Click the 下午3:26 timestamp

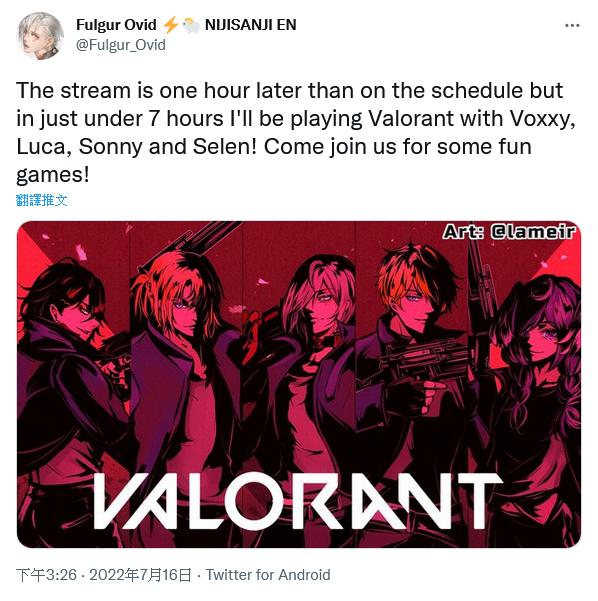click(46, 575)
